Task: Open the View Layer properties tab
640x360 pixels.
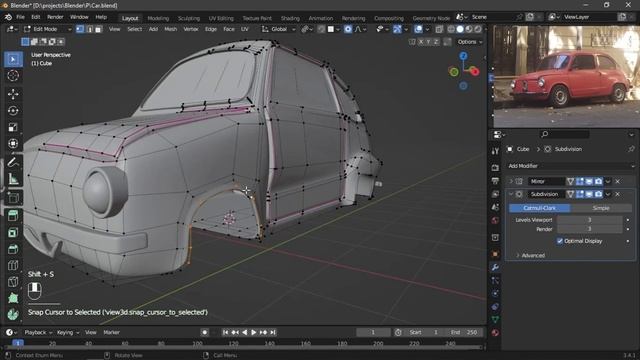Action: click(x=495, y=194)
